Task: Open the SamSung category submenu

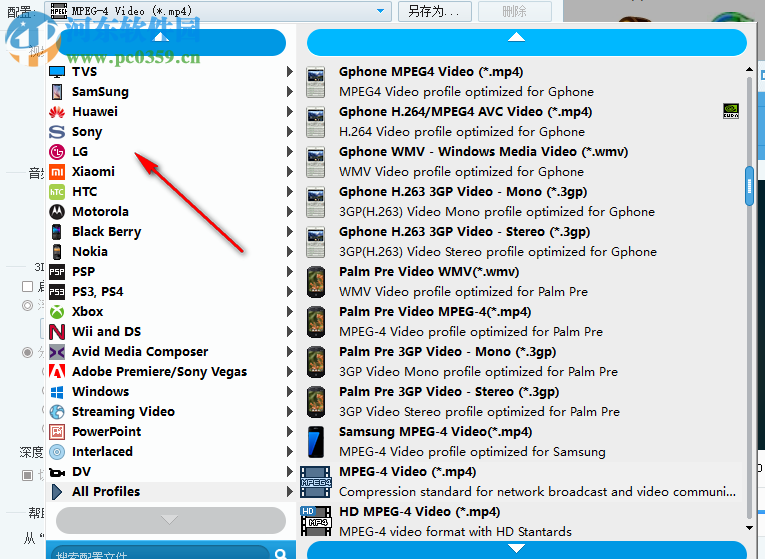Action: [171, 92]
